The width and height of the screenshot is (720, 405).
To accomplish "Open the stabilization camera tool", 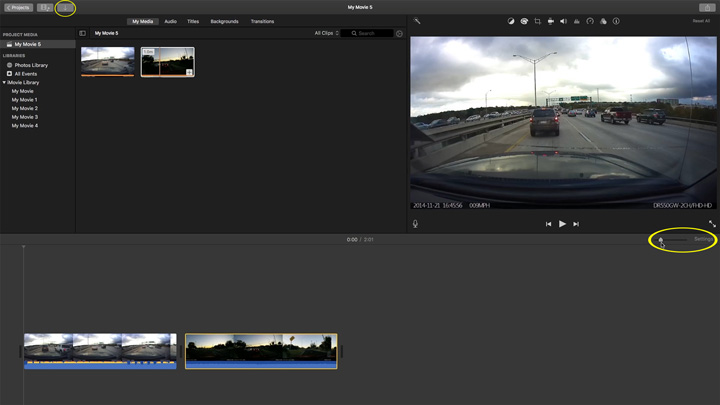I will tap(550, 21).
